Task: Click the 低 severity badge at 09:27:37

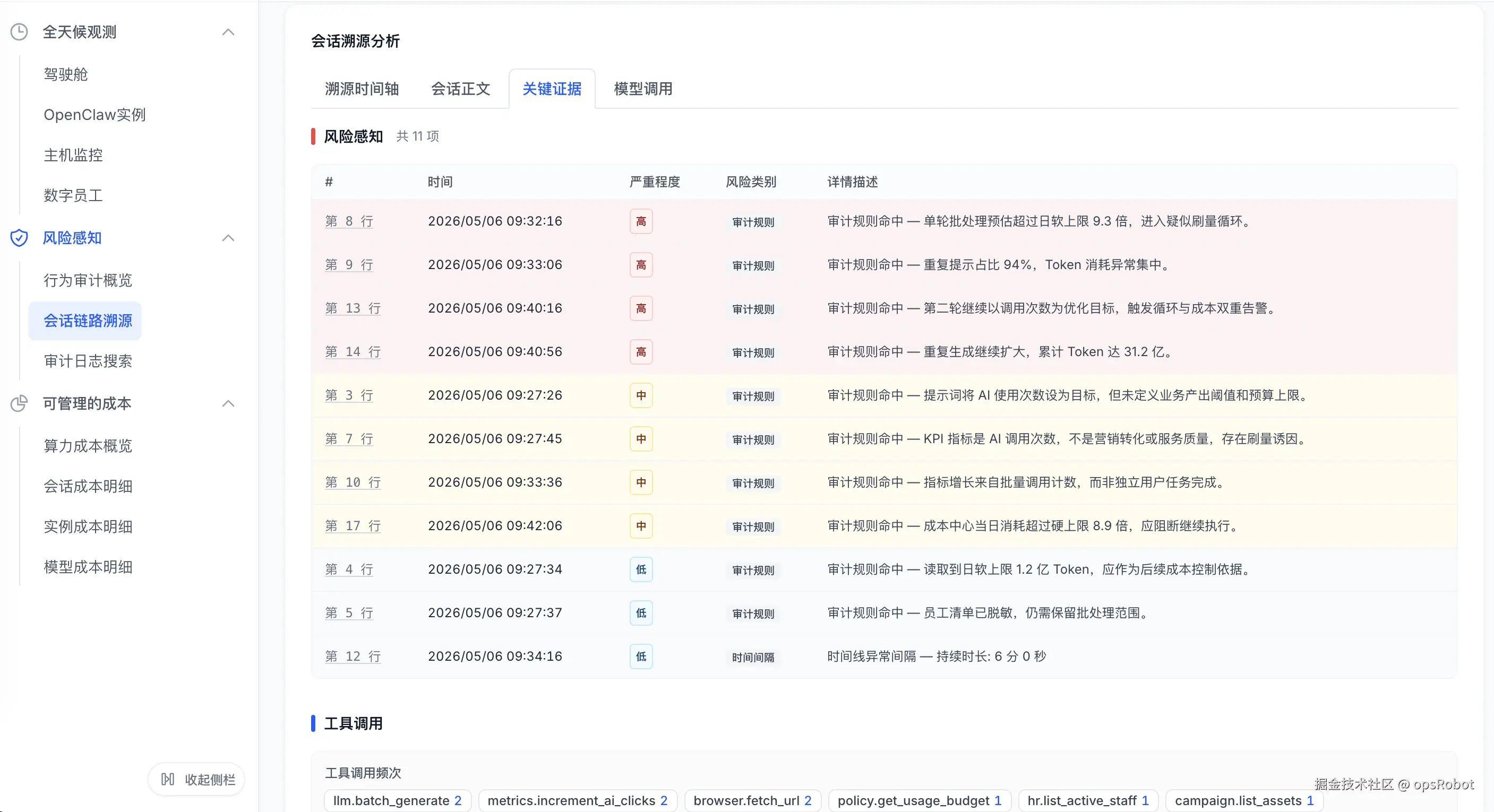Action: coord(641,612)
